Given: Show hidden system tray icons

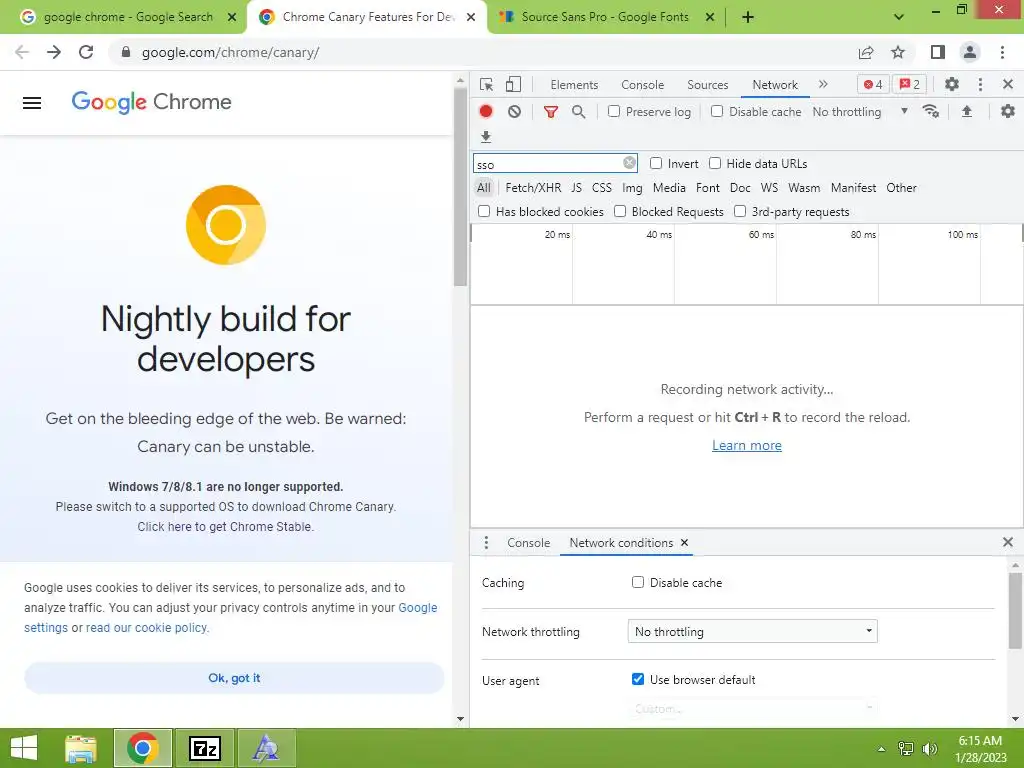Looking at the screenshot, I should (881, 749).
